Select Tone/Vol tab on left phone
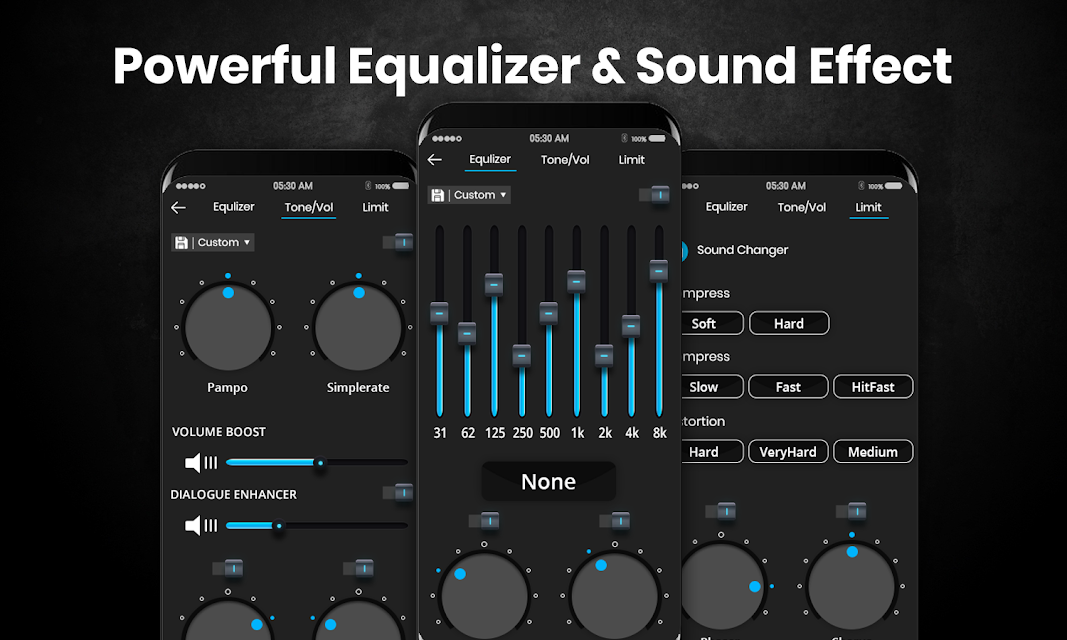This screenshot has height=640, width=1067. [x=309, y=207]
